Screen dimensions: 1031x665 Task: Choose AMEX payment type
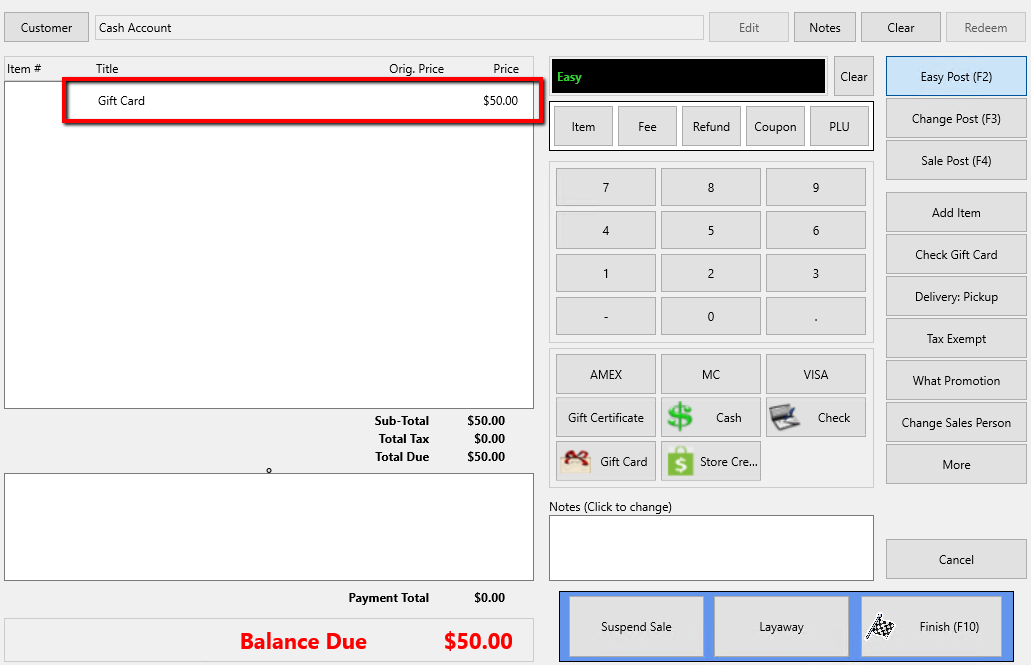coord(606,374)
